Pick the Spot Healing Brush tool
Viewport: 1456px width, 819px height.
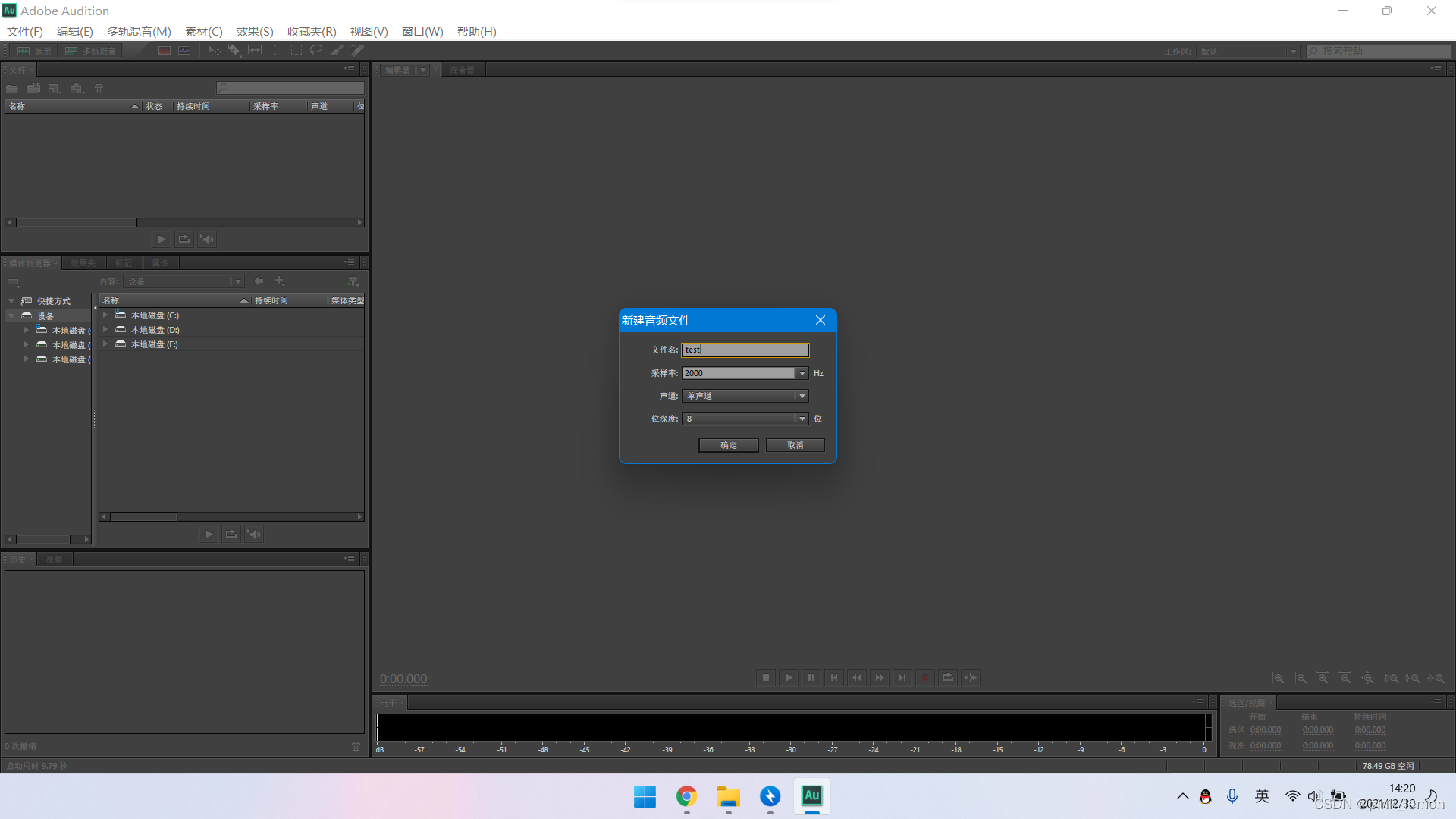(357, 50)
